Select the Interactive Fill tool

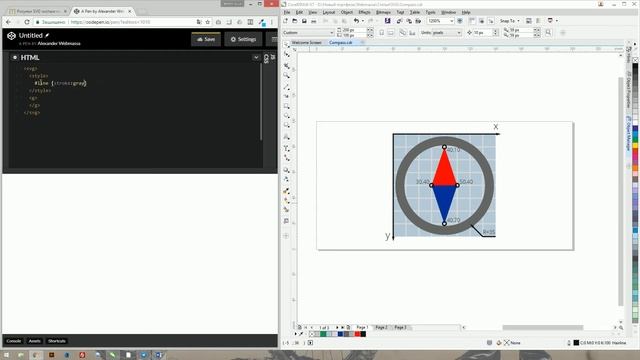(287, 200)
